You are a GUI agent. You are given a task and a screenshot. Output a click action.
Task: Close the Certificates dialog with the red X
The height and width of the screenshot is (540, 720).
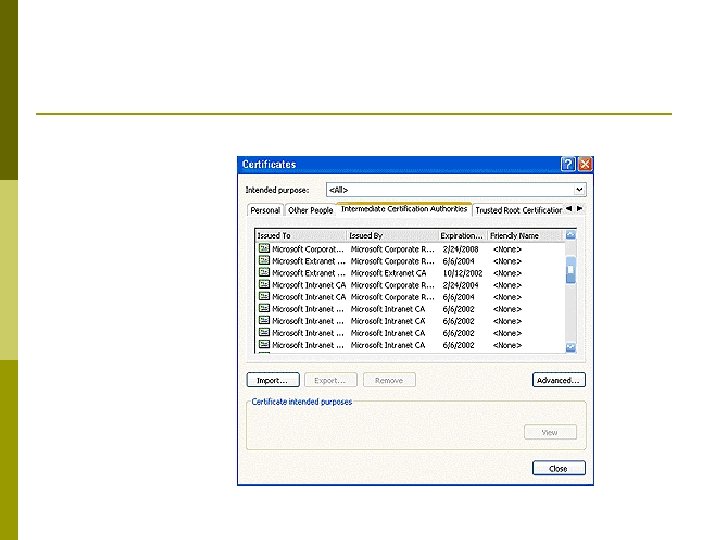point(585,164)
